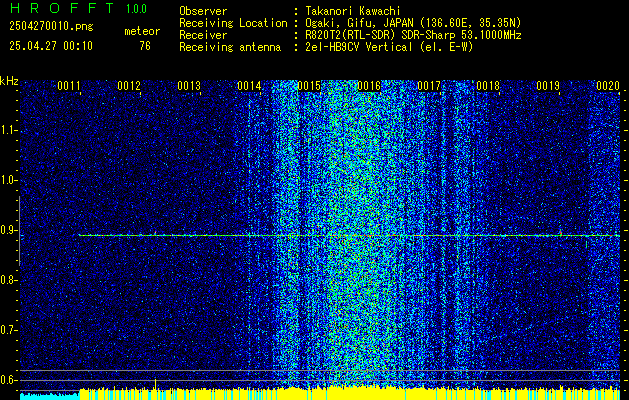629x400 pixels.
Task: Click the version number 1.0.0
Action: point(136,9)
